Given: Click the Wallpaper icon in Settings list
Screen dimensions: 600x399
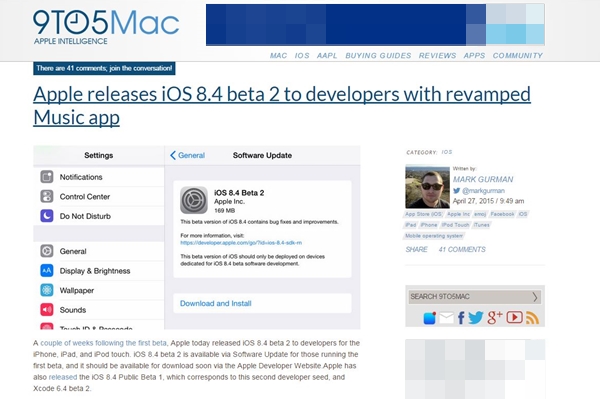Looking at the screenshot, I should point(47,290).
